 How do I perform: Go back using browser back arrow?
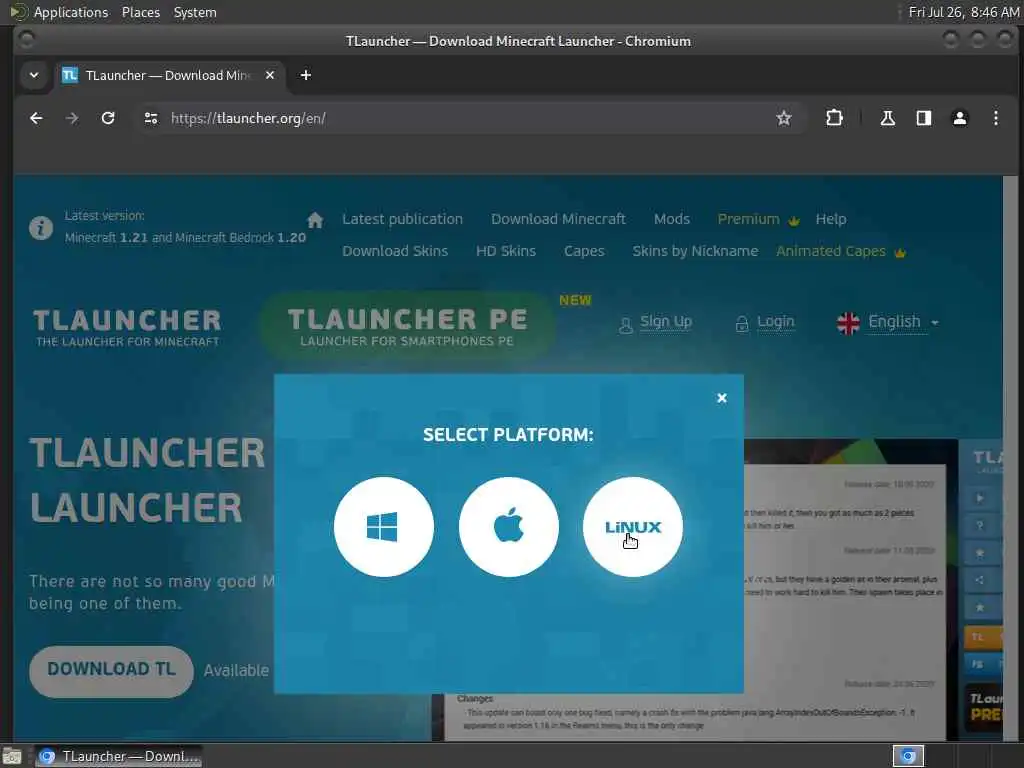(37, 118)
